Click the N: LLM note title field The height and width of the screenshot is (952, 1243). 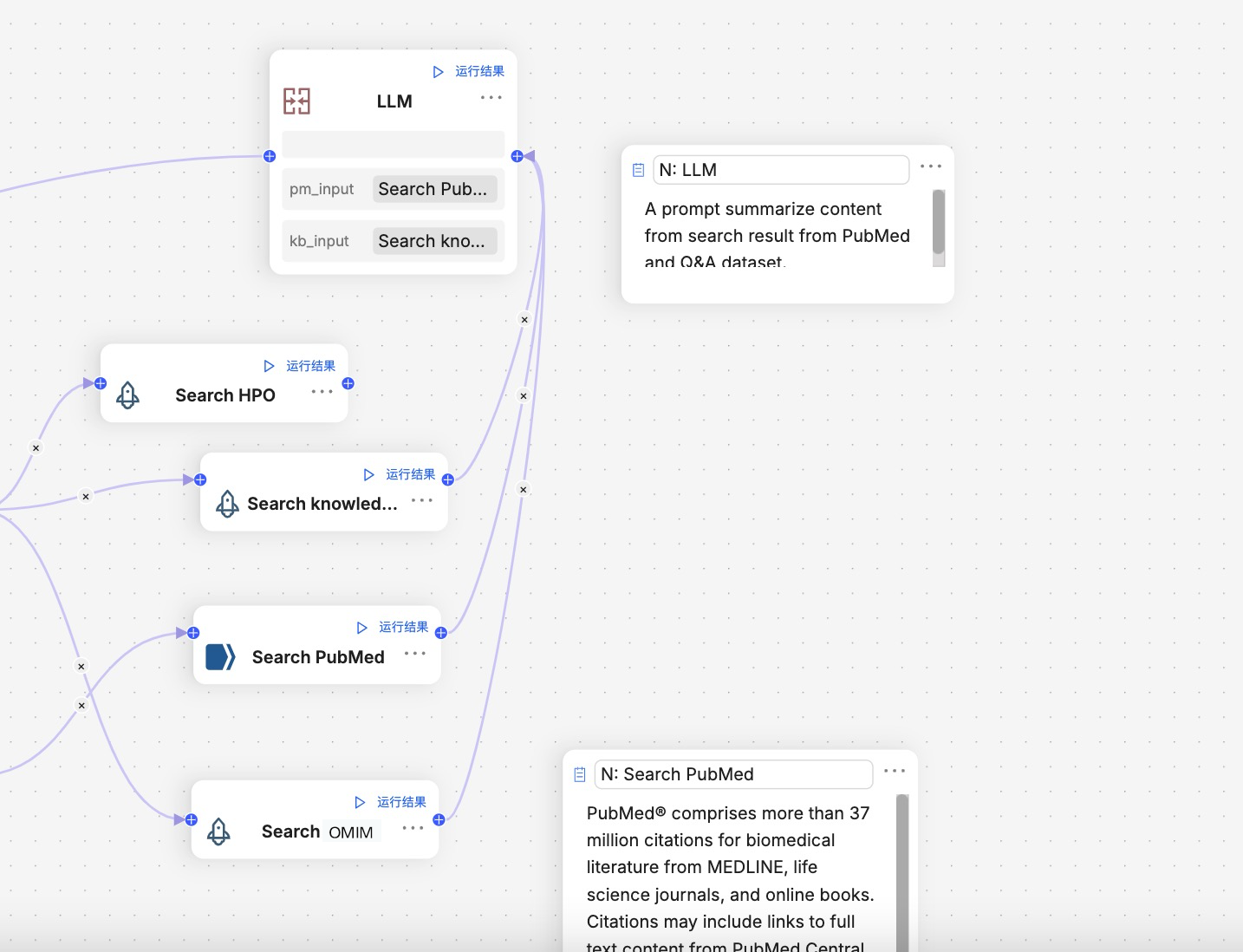pyautogui.click(x=780, y=170)
